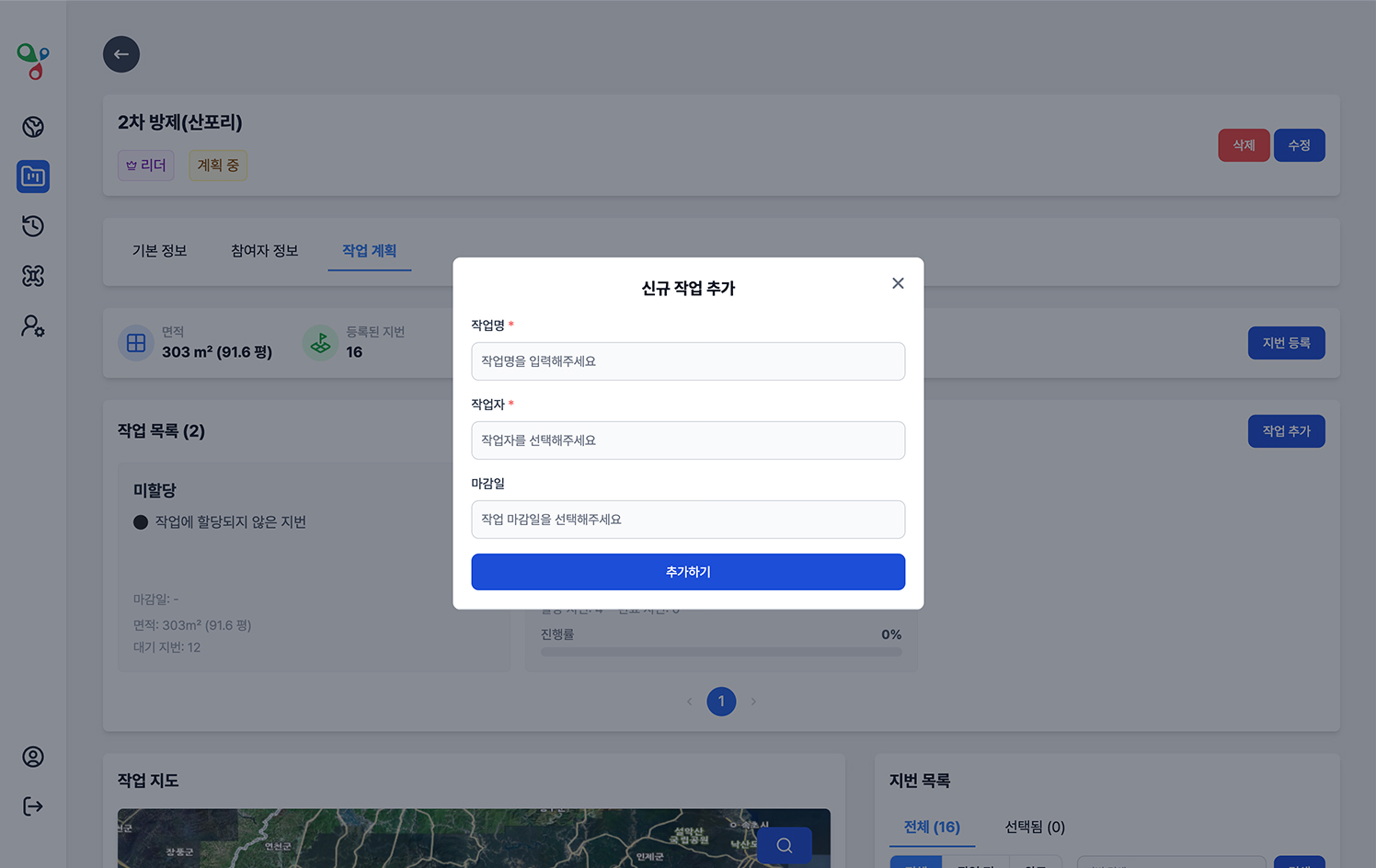1376x868 pixels.
Task: Select the 선택됨 (0) tab
Action: (1035, 827)
